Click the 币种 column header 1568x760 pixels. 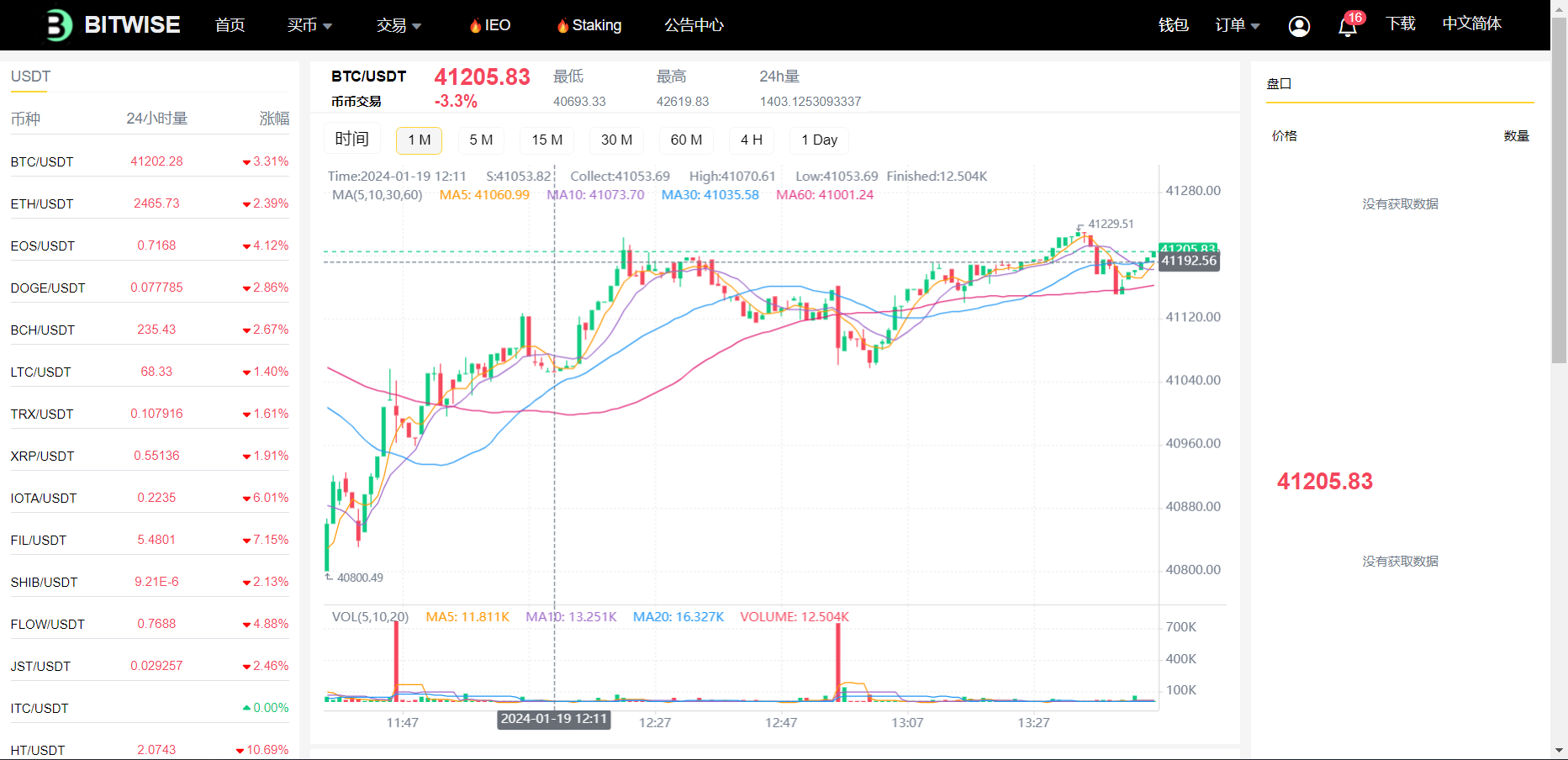click(25, 119)
